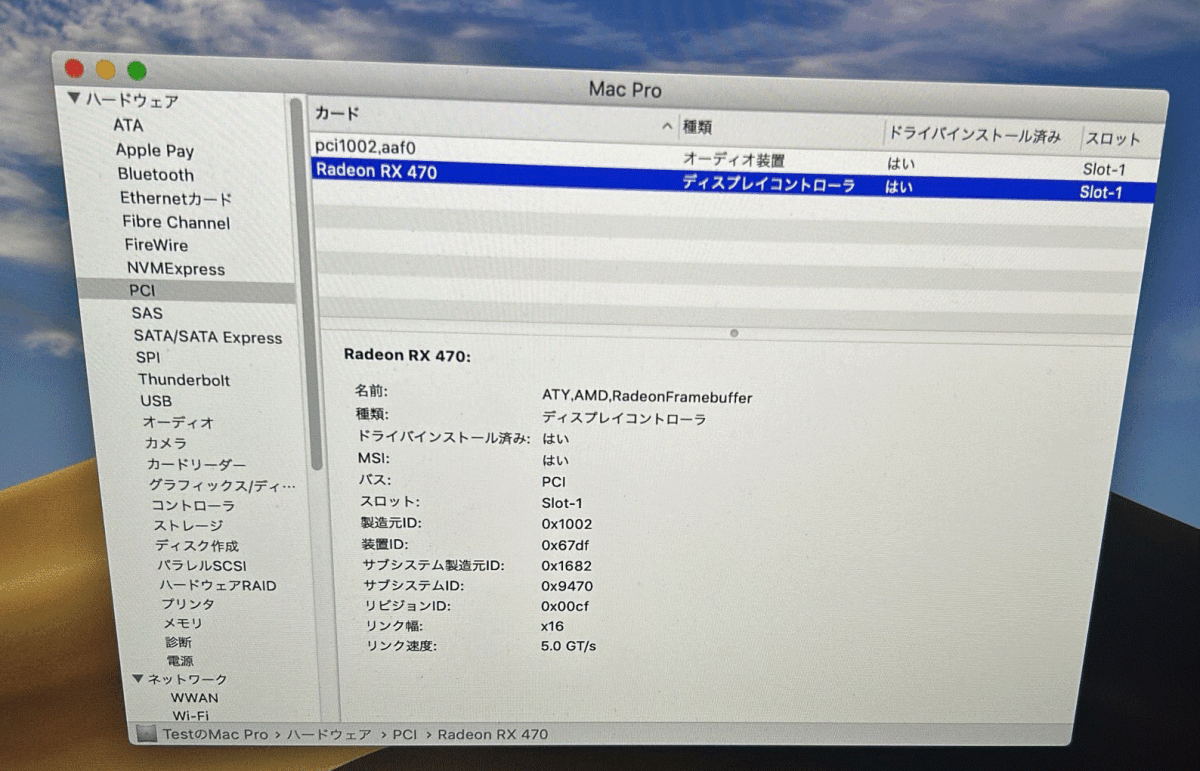Select NVMExpress in the sidebar
The height and width of the screenshot is (771, 1200).
point(176,268)
